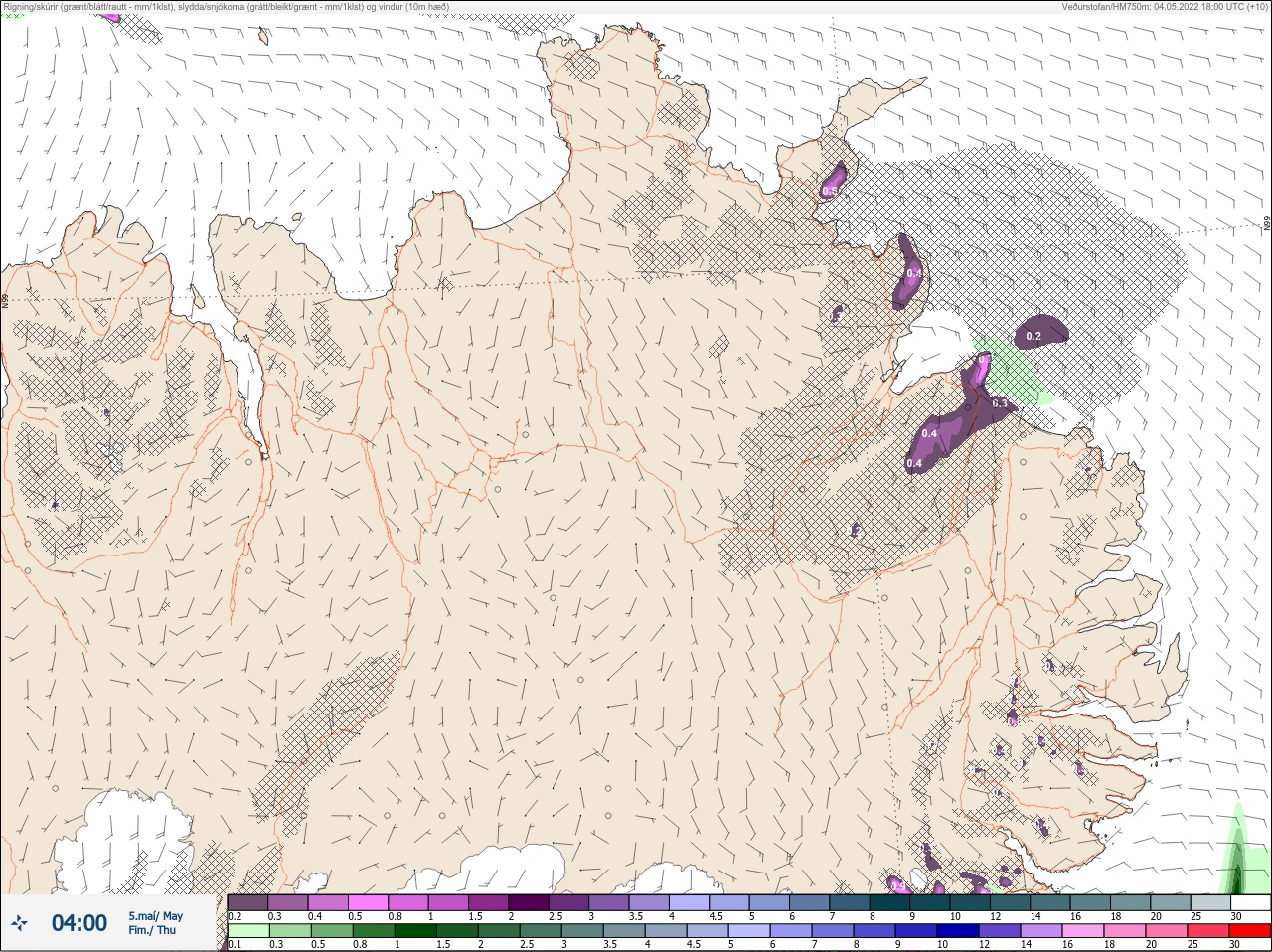Select the bright red swatch ending the lower legend
This screenshot has width=1272, height=952.
[1250, 931]
